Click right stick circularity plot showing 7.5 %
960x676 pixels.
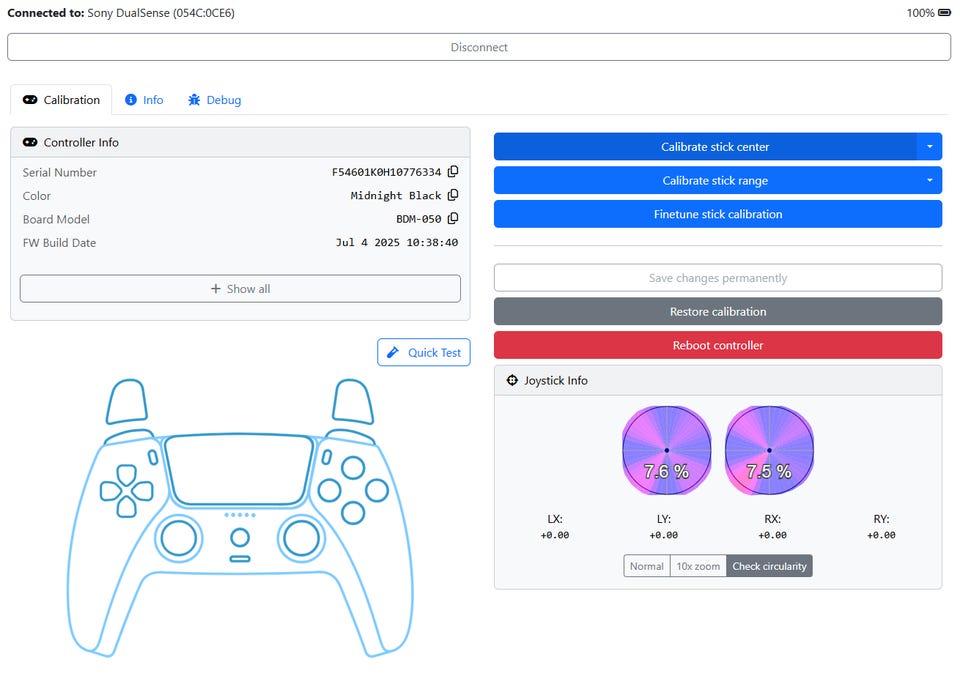(x=770, y=450)
